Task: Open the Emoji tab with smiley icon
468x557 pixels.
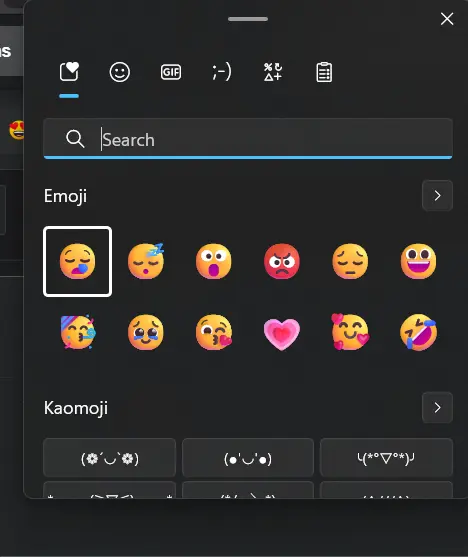Action: (119, 72)
